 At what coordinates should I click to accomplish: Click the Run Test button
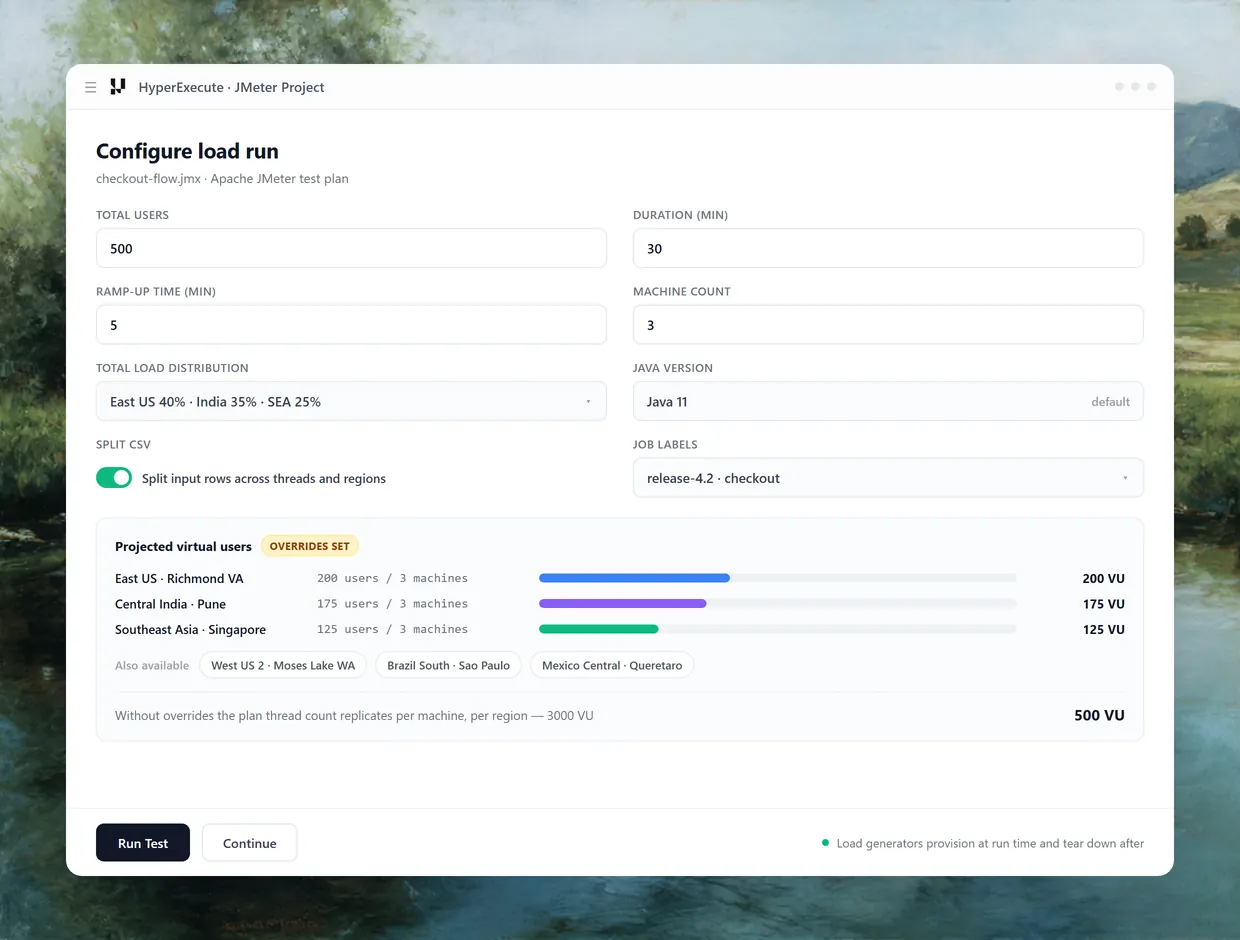tap(143, 843)
